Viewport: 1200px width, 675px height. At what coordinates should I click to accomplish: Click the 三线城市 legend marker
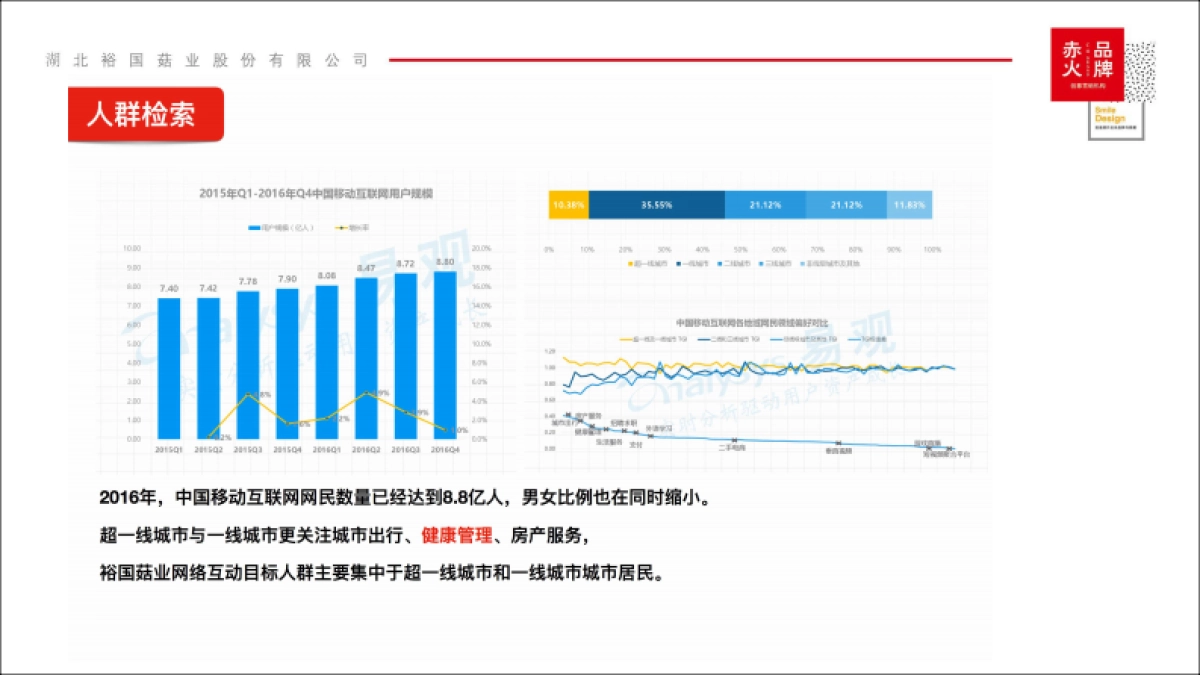(759, 263)
